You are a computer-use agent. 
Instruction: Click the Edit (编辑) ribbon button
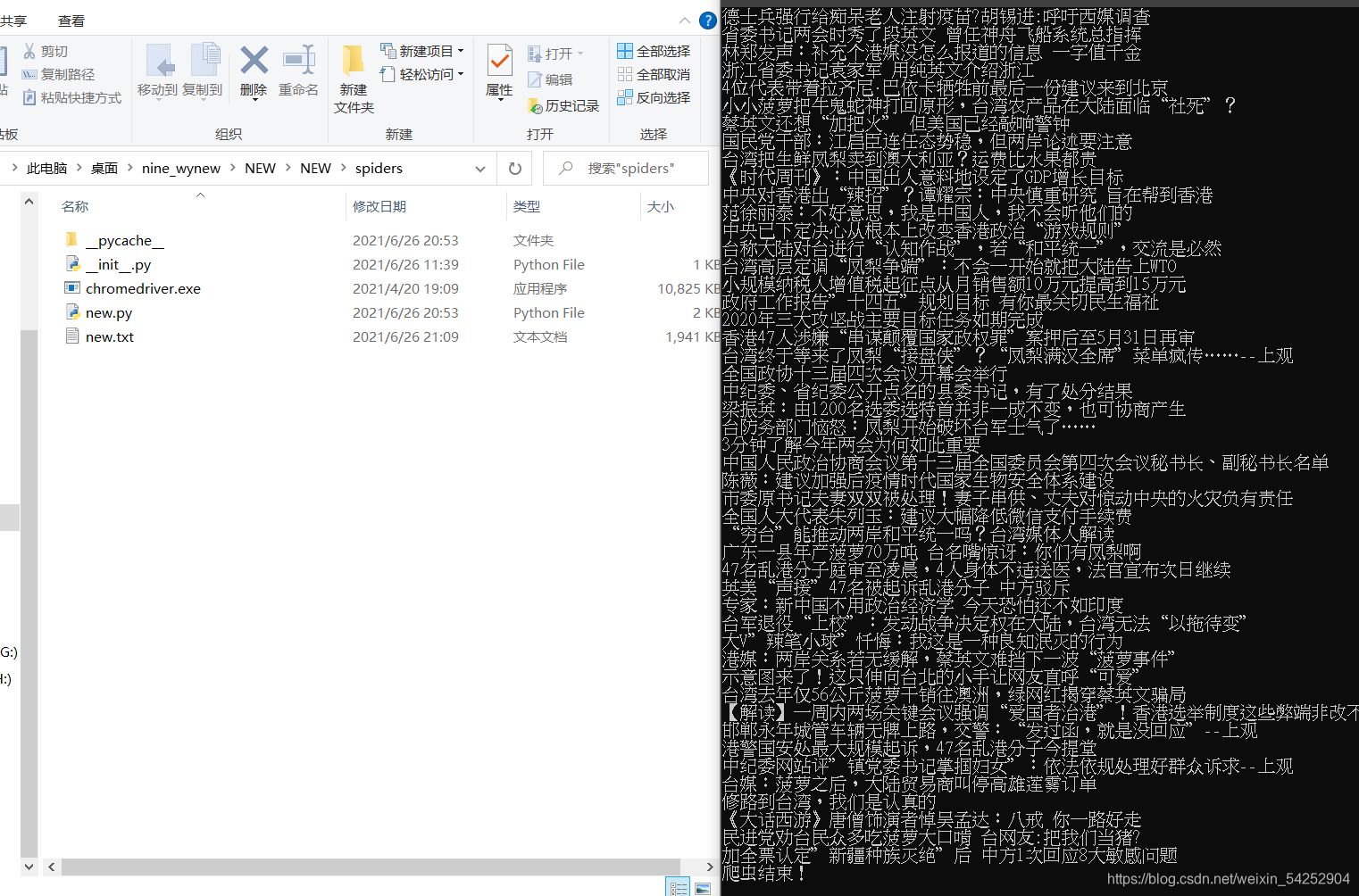tap(550, 79)
